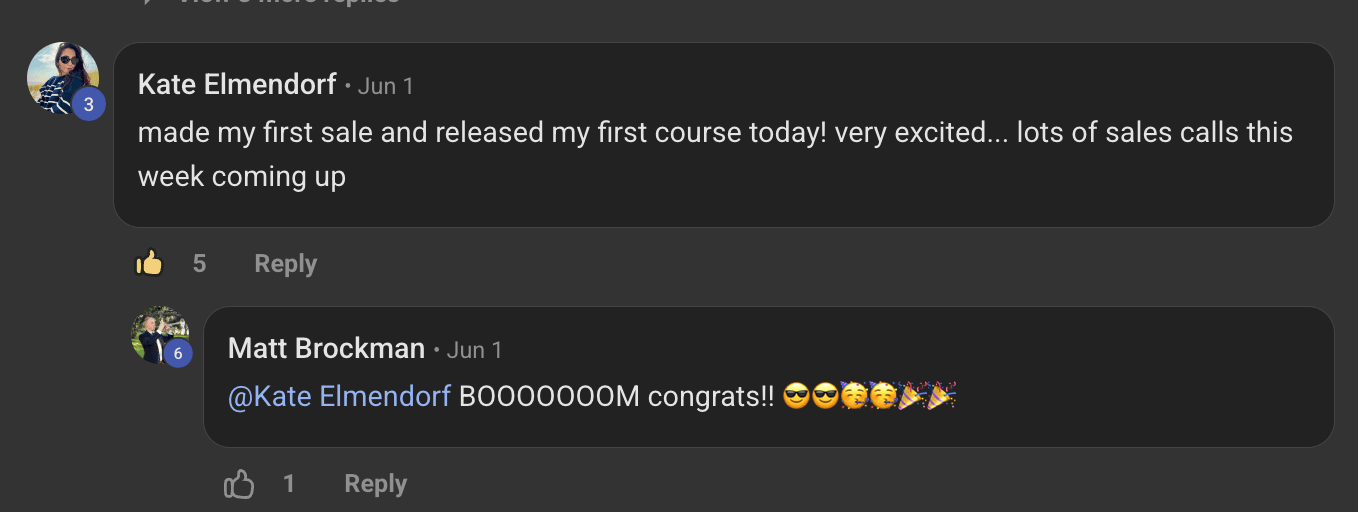Image resolution: width=1358 pixels, height=512 pixels.
Task: Open the Matt Brockman author name
Action: [x=326, y=349]
